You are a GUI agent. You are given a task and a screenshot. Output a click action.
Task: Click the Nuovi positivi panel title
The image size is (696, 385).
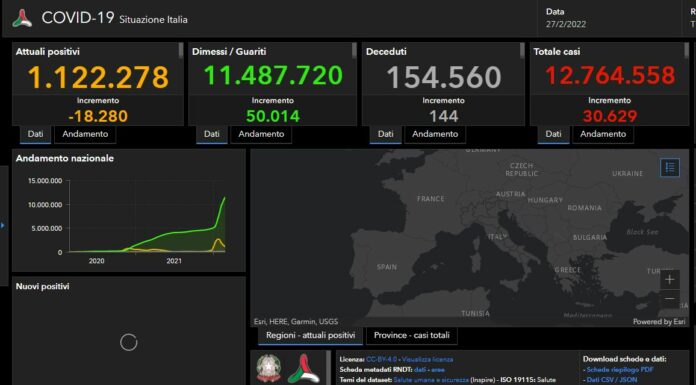(x=43, y=286)
